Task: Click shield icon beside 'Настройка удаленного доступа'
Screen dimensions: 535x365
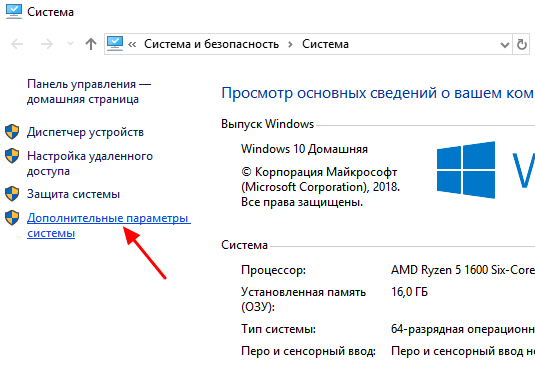Action: [12, 156]
